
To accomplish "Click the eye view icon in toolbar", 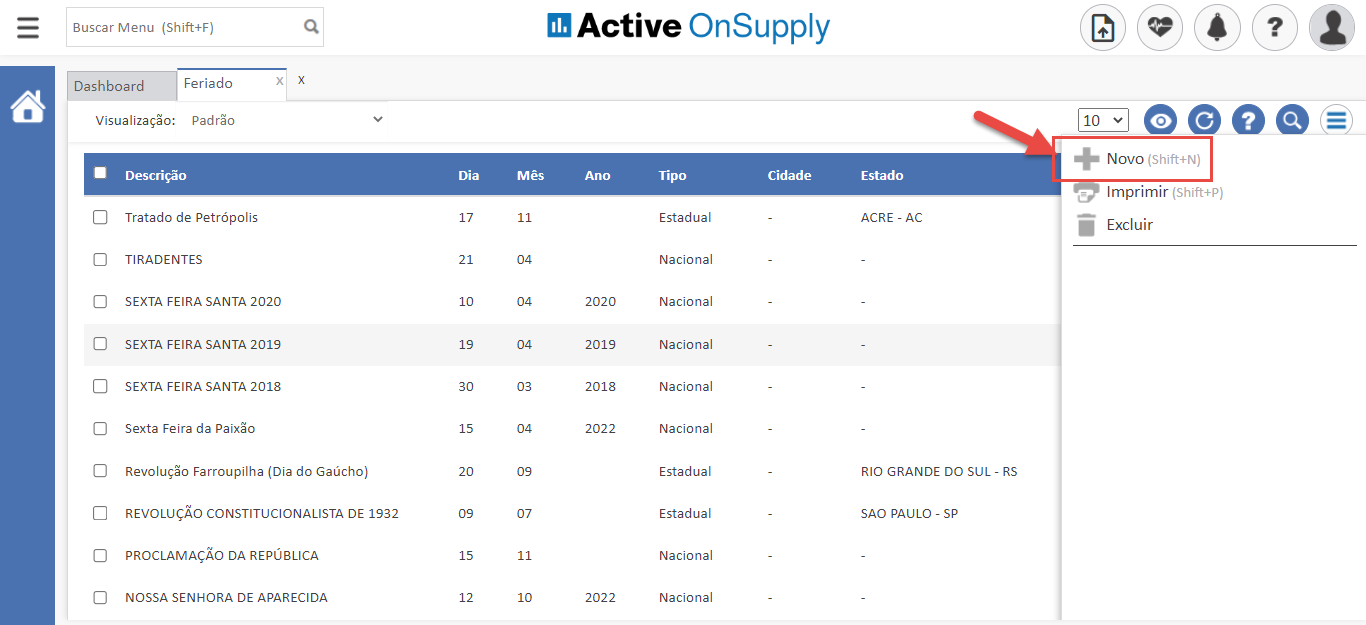I will [x=1161, y=121].
